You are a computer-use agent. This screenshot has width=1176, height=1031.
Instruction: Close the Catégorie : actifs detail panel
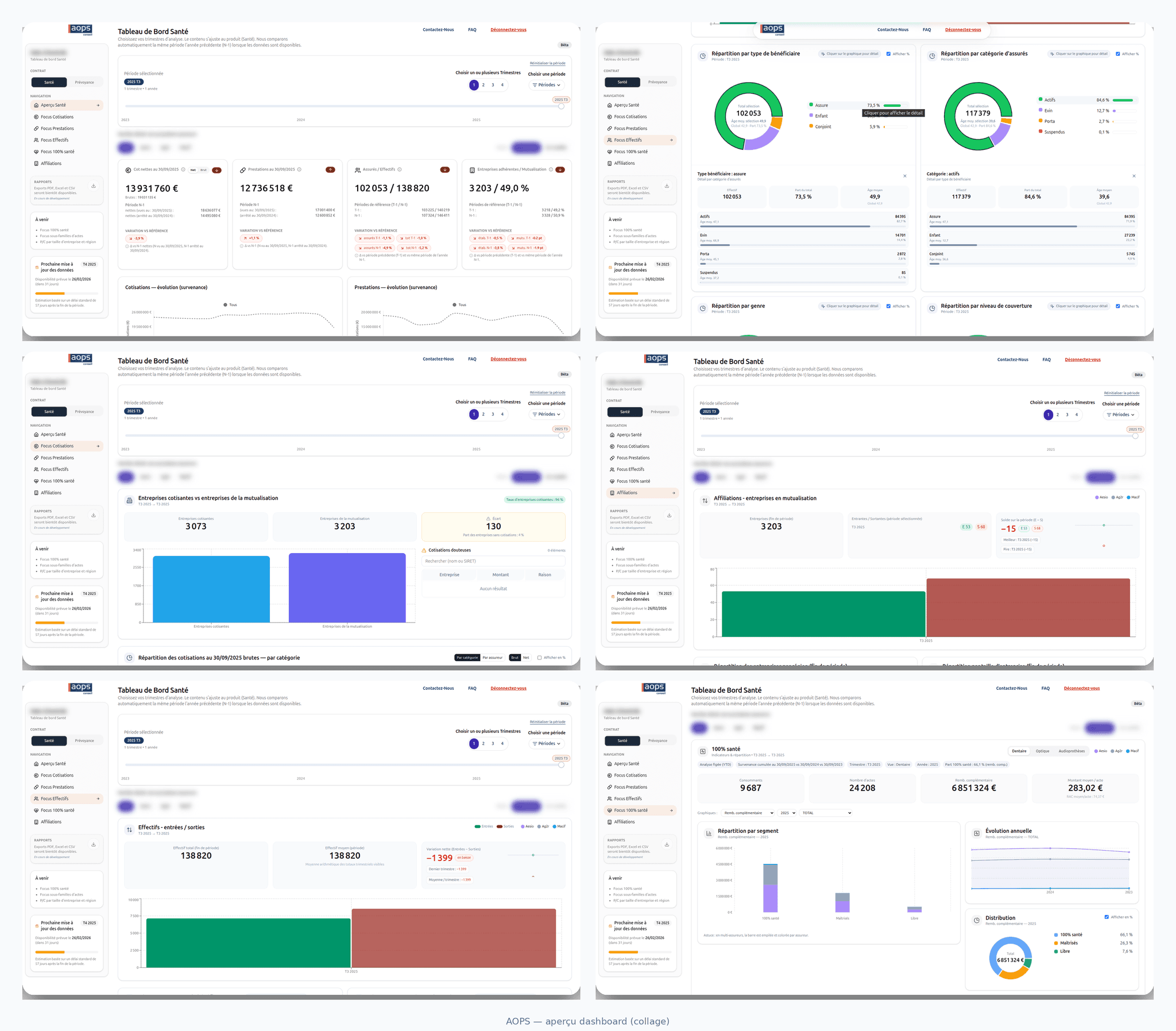pyautogui.click(x=1134, y=176)
